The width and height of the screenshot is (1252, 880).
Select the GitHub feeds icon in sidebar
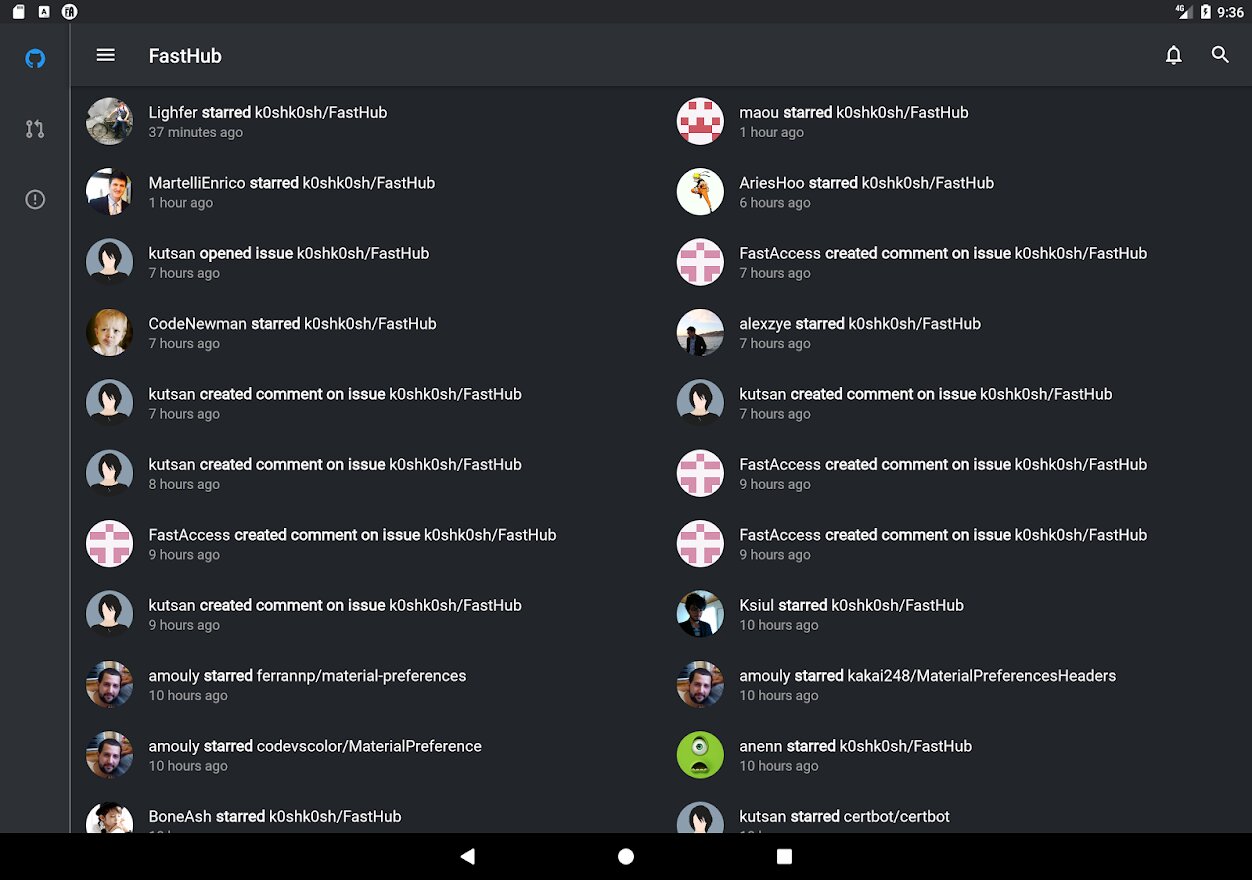point(35,59)
